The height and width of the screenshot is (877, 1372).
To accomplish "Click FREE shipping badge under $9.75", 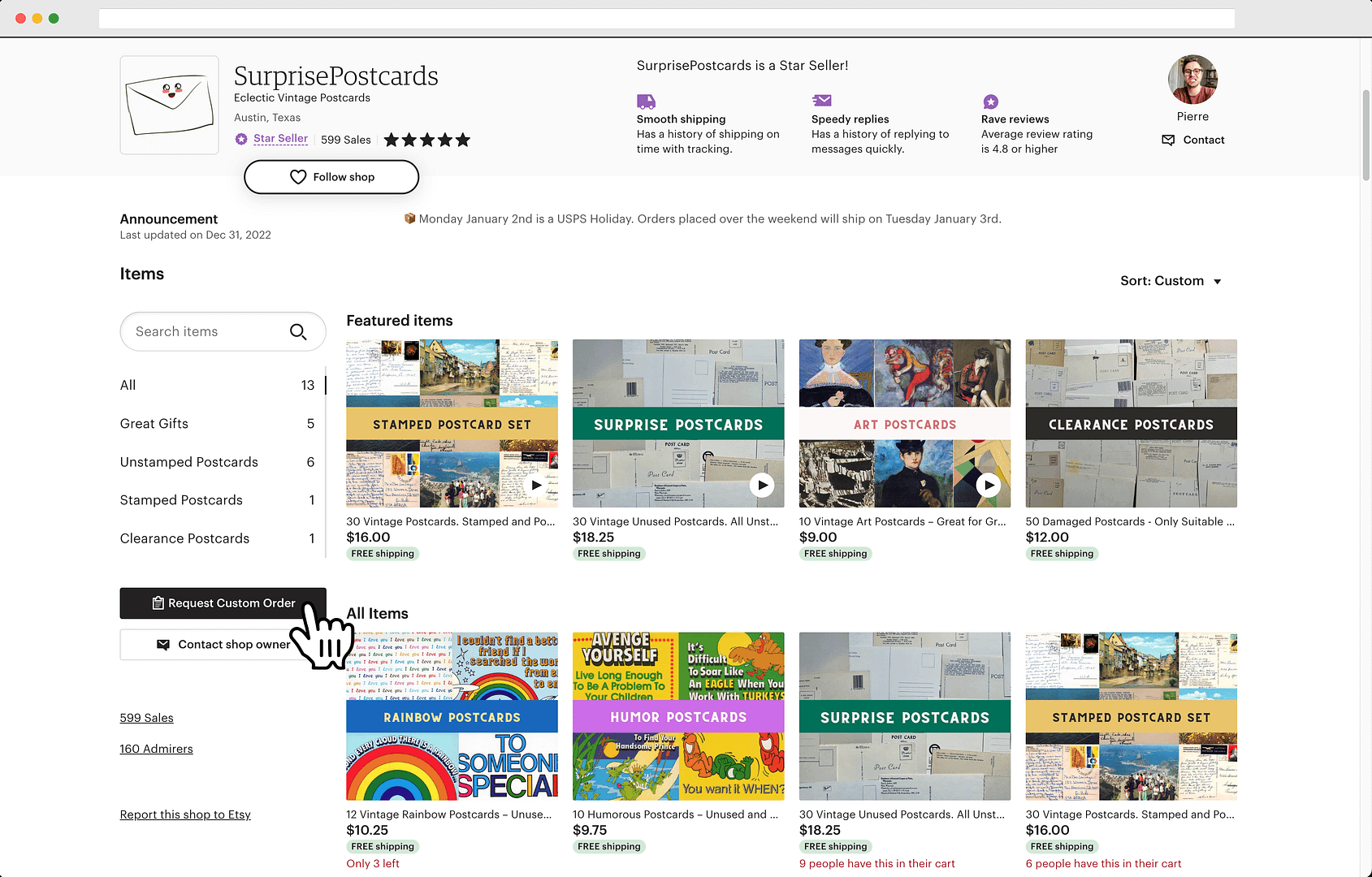I will point(609,846).
